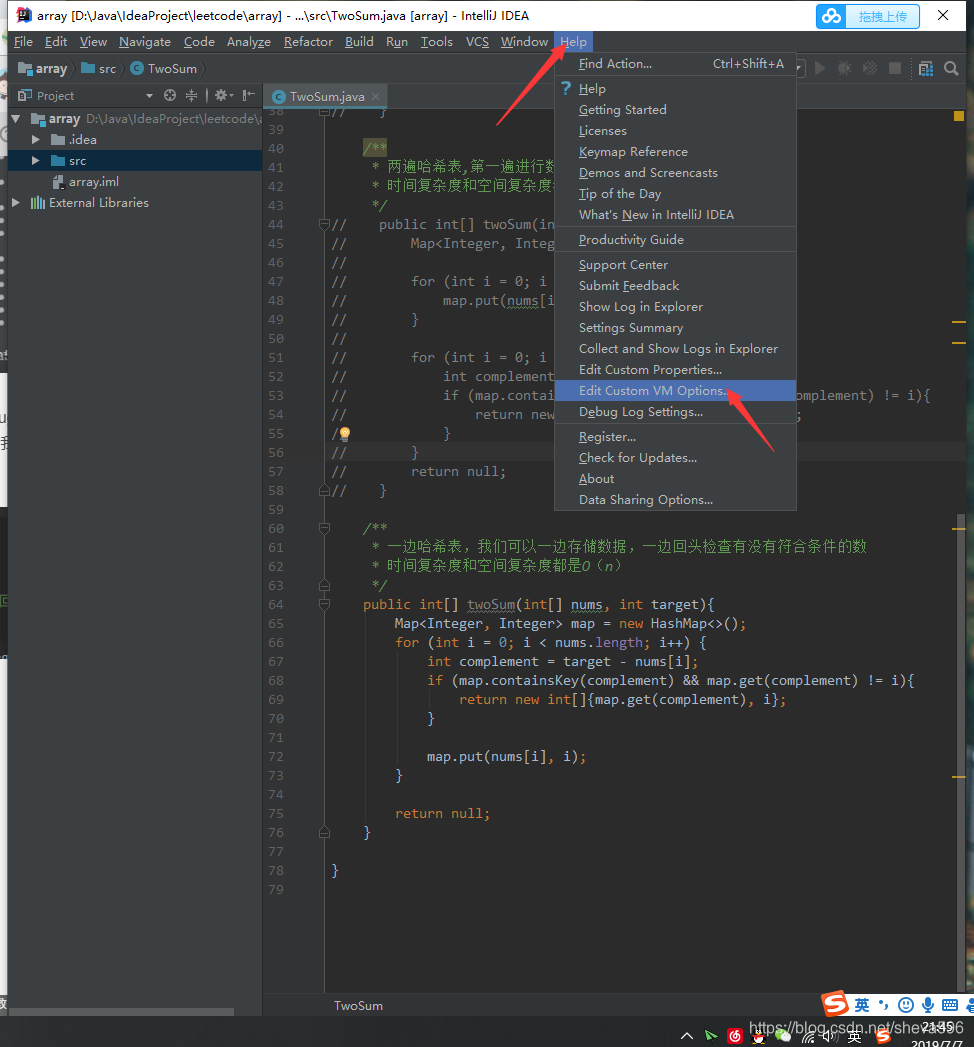Choose Find Action in Help menu

click(675, 63)
